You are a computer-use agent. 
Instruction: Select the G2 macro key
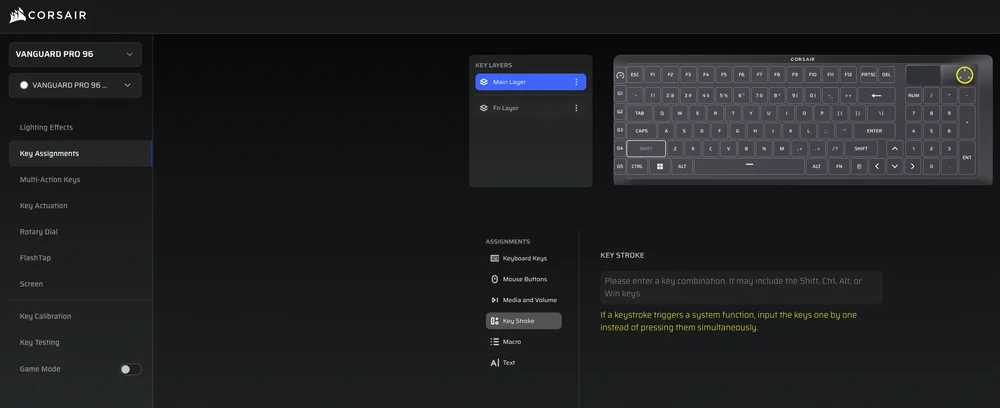pos(620,111)
